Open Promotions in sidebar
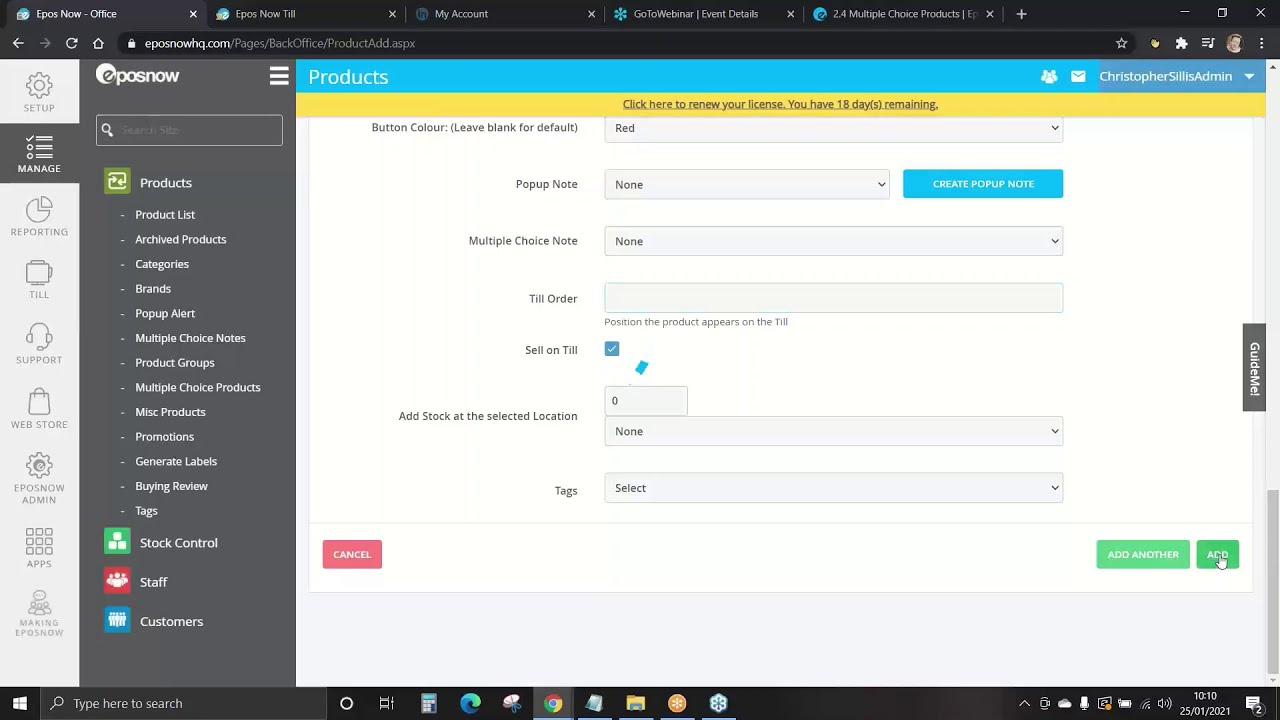1280x720 pixels. [165, 437]
